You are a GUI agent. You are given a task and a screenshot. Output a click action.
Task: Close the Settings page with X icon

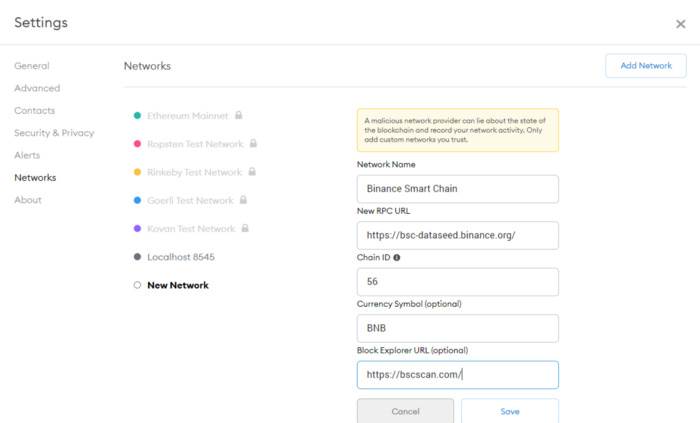[680, 24]
